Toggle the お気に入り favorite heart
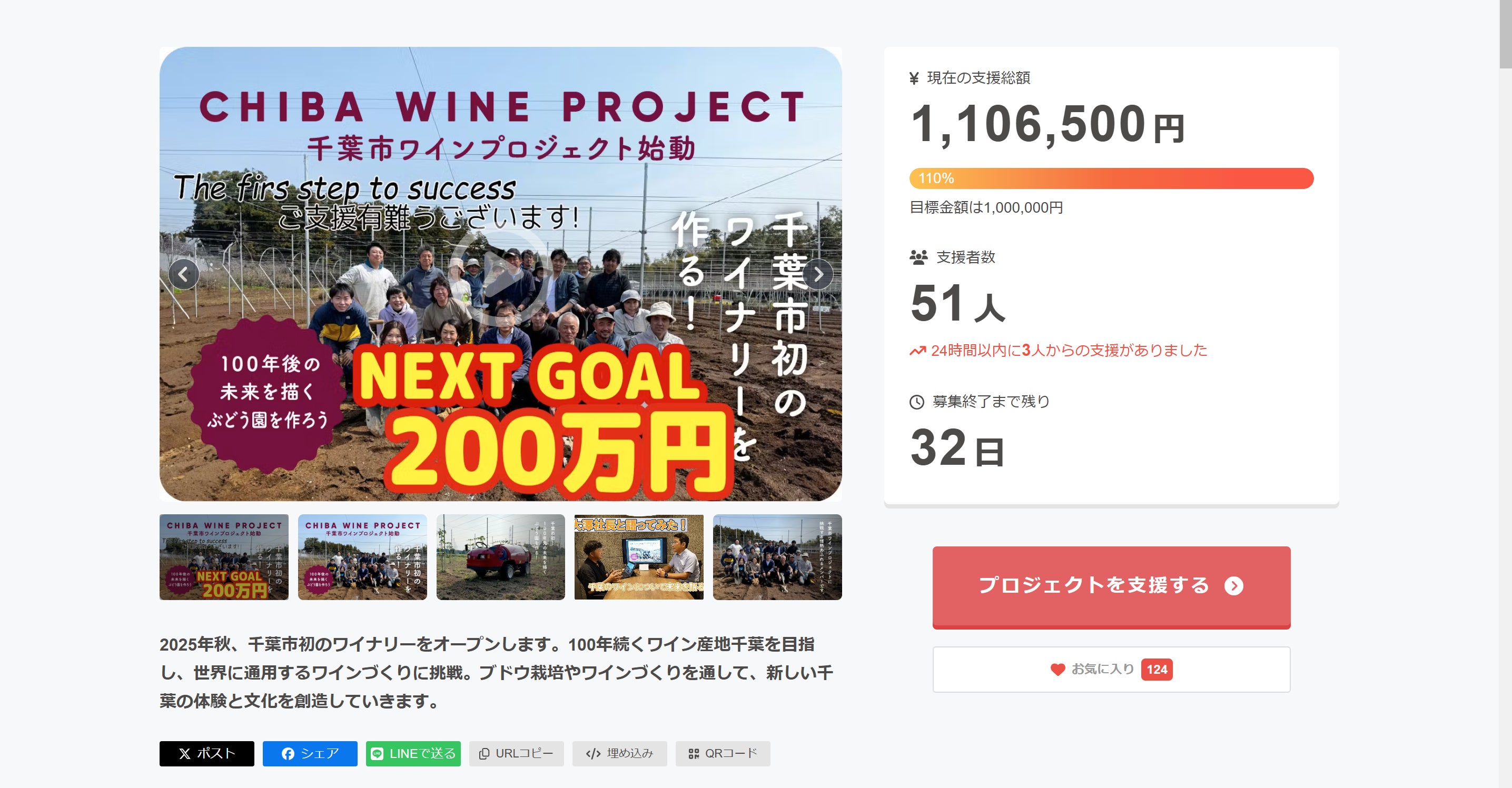Image resolution: width=1512 pixels, height=788 pixels. point(1058,670)
